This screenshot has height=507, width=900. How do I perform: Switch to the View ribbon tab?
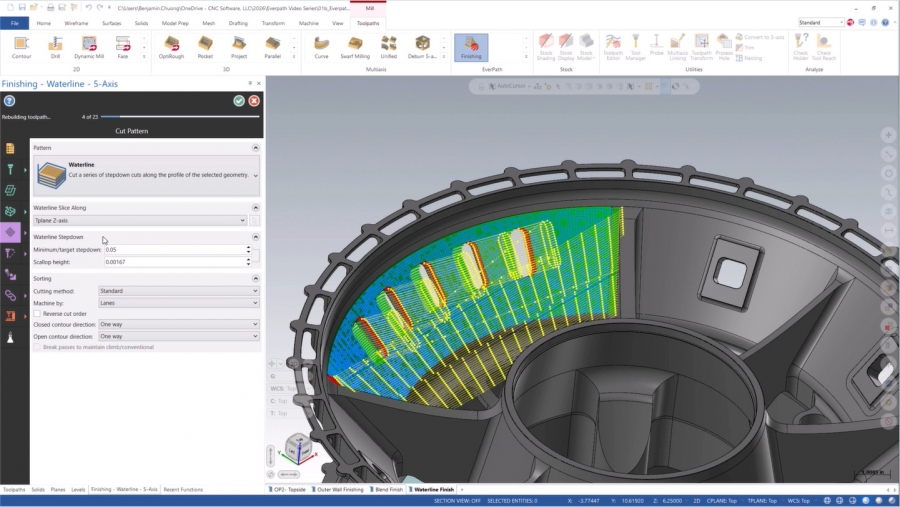(x=338, y=24)
